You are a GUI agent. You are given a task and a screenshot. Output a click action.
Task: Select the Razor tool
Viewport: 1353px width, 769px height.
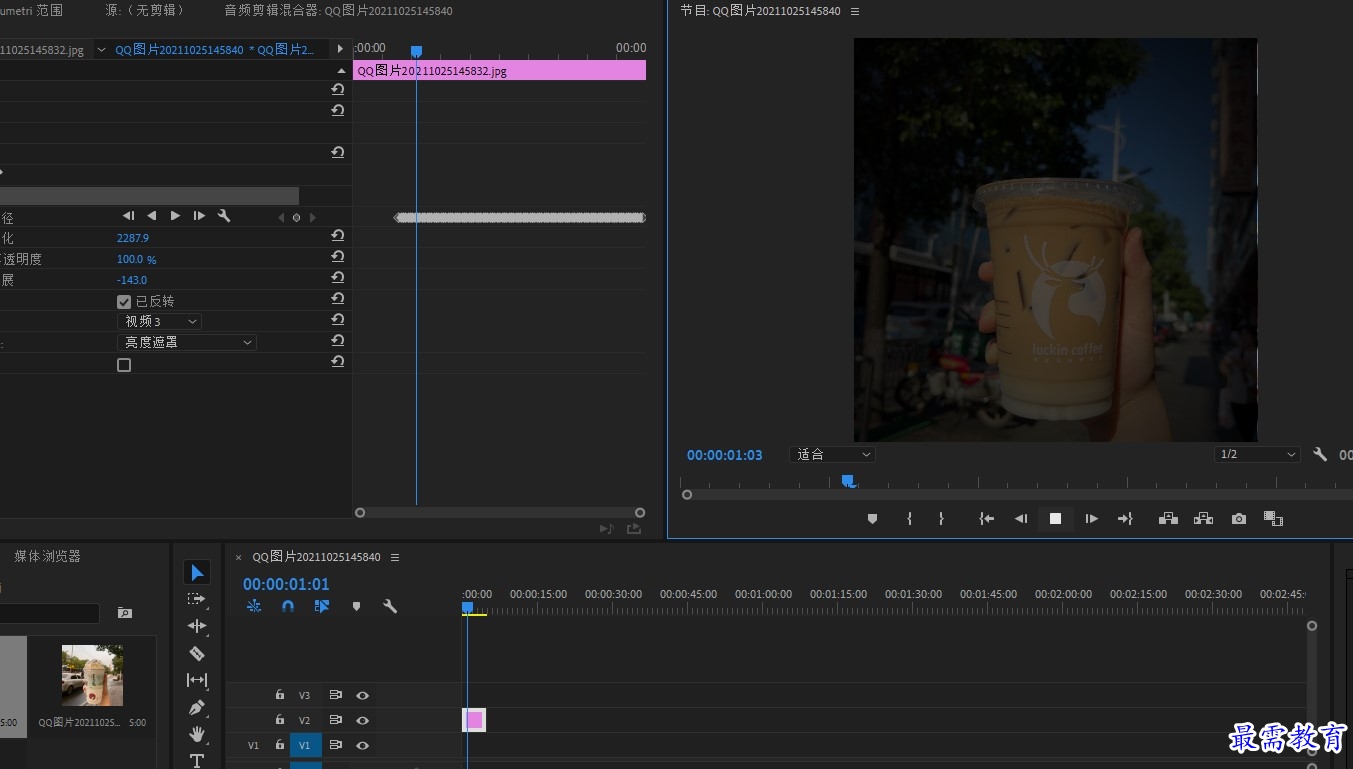click(197, 653)
